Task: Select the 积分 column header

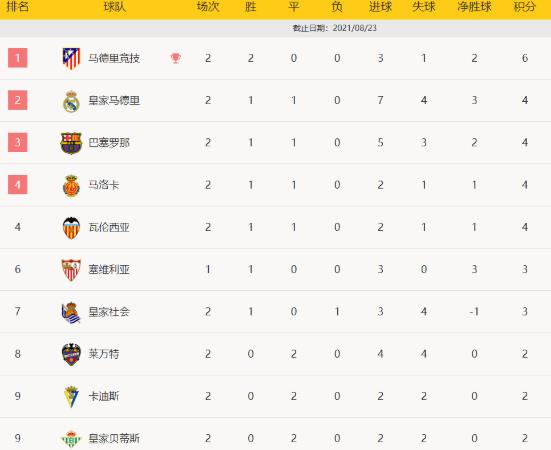Action: (x=525, y=7)
